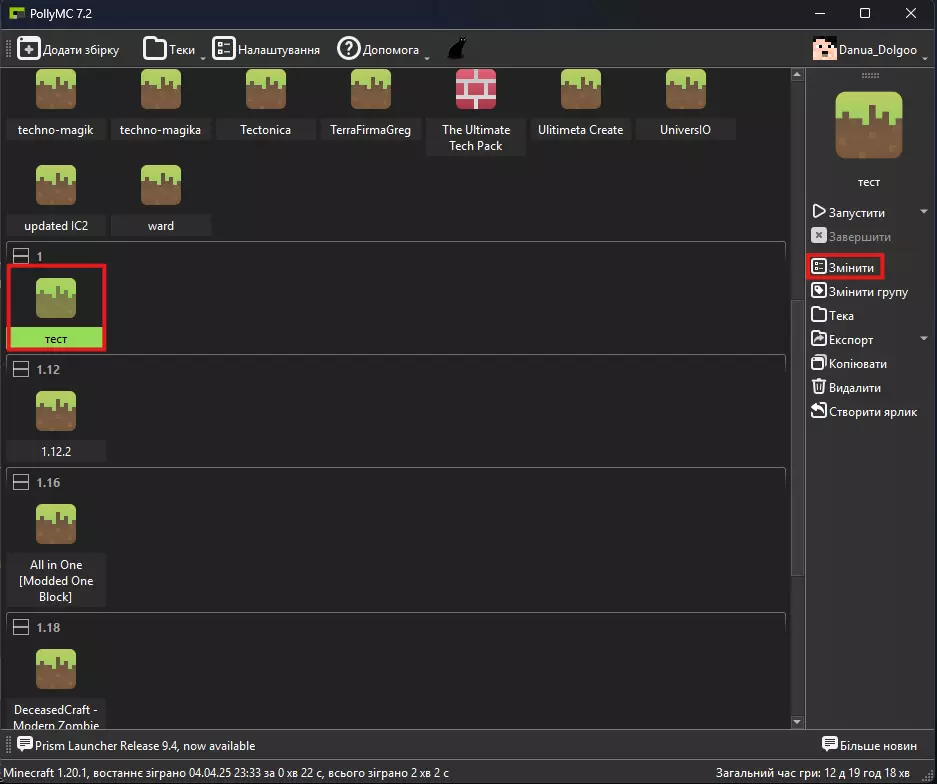The width and height of the screenshot is (937, 784).
Task: Click the large тест icon in side panel
Action: coord(869,125)
